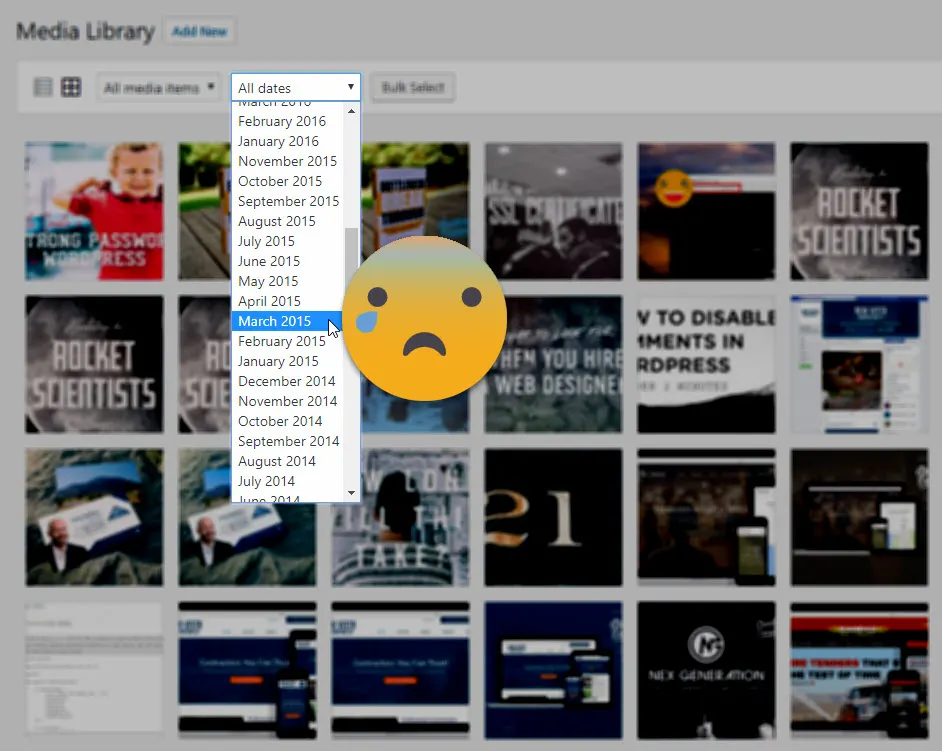The height and width of the screenshot is (751, 942).
Task: Open the Nex Generation logo thumbnail
Action: point(706,670)
